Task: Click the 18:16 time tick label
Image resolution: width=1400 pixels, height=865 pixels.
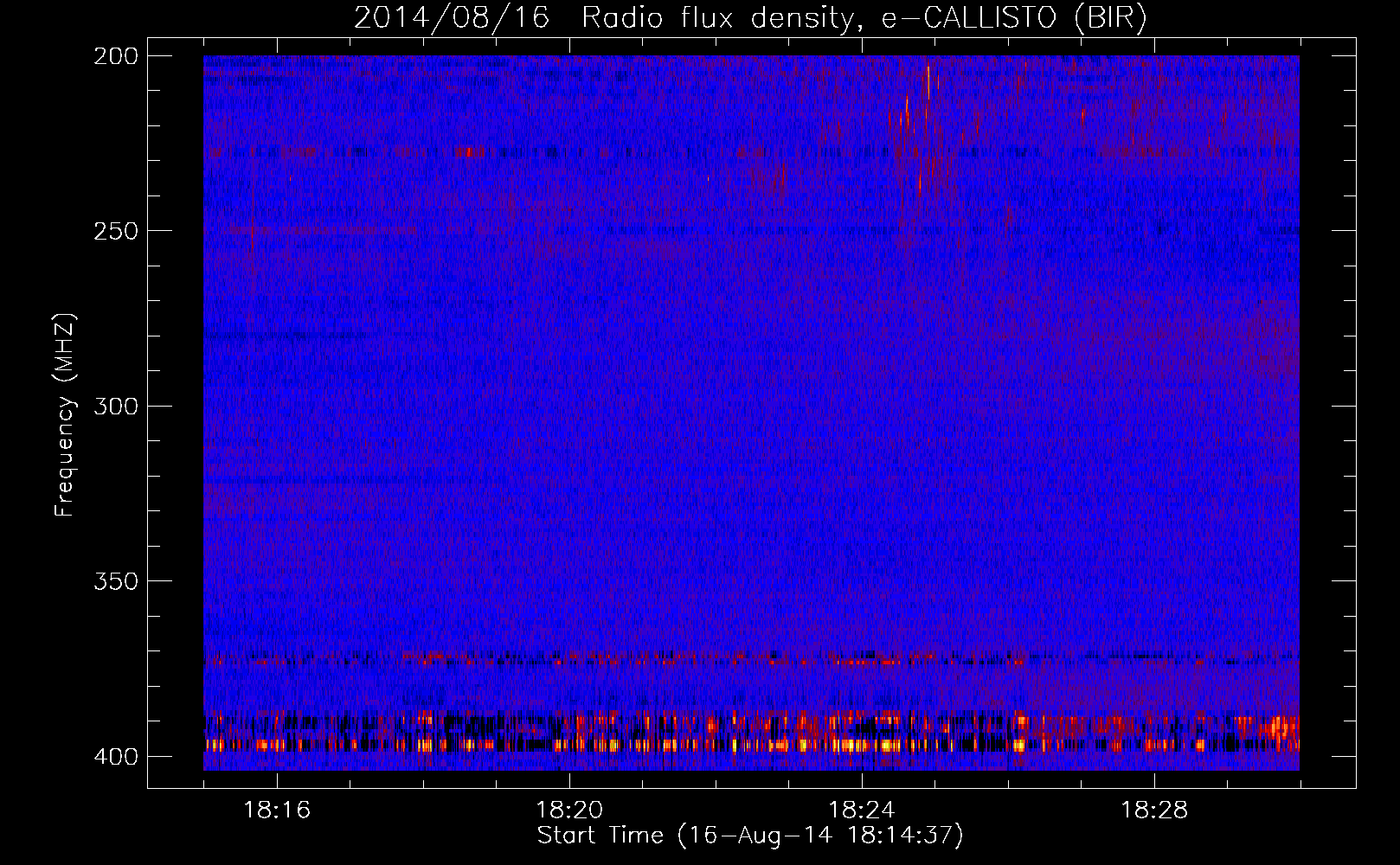Action: pyautogui.click(x=277, y=810)
